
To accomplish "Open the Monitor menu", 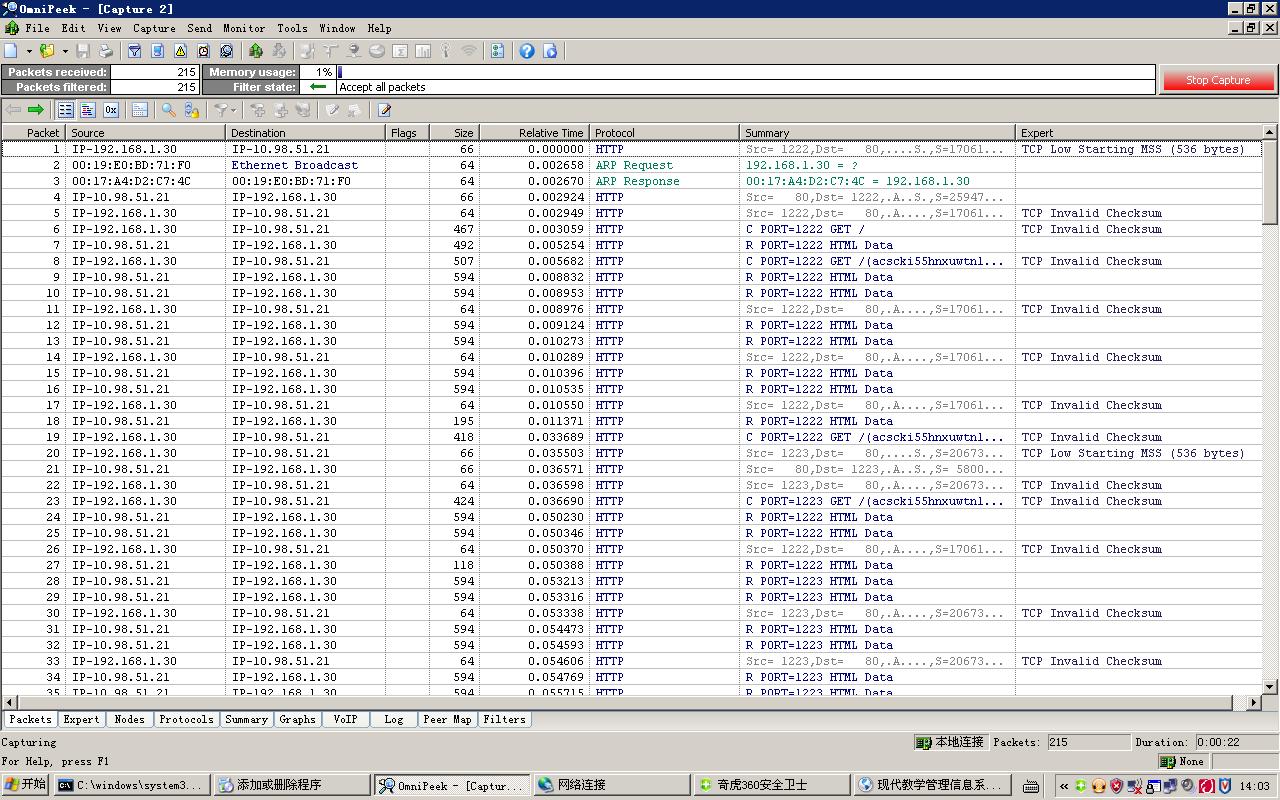I will [x=244, y=28].
